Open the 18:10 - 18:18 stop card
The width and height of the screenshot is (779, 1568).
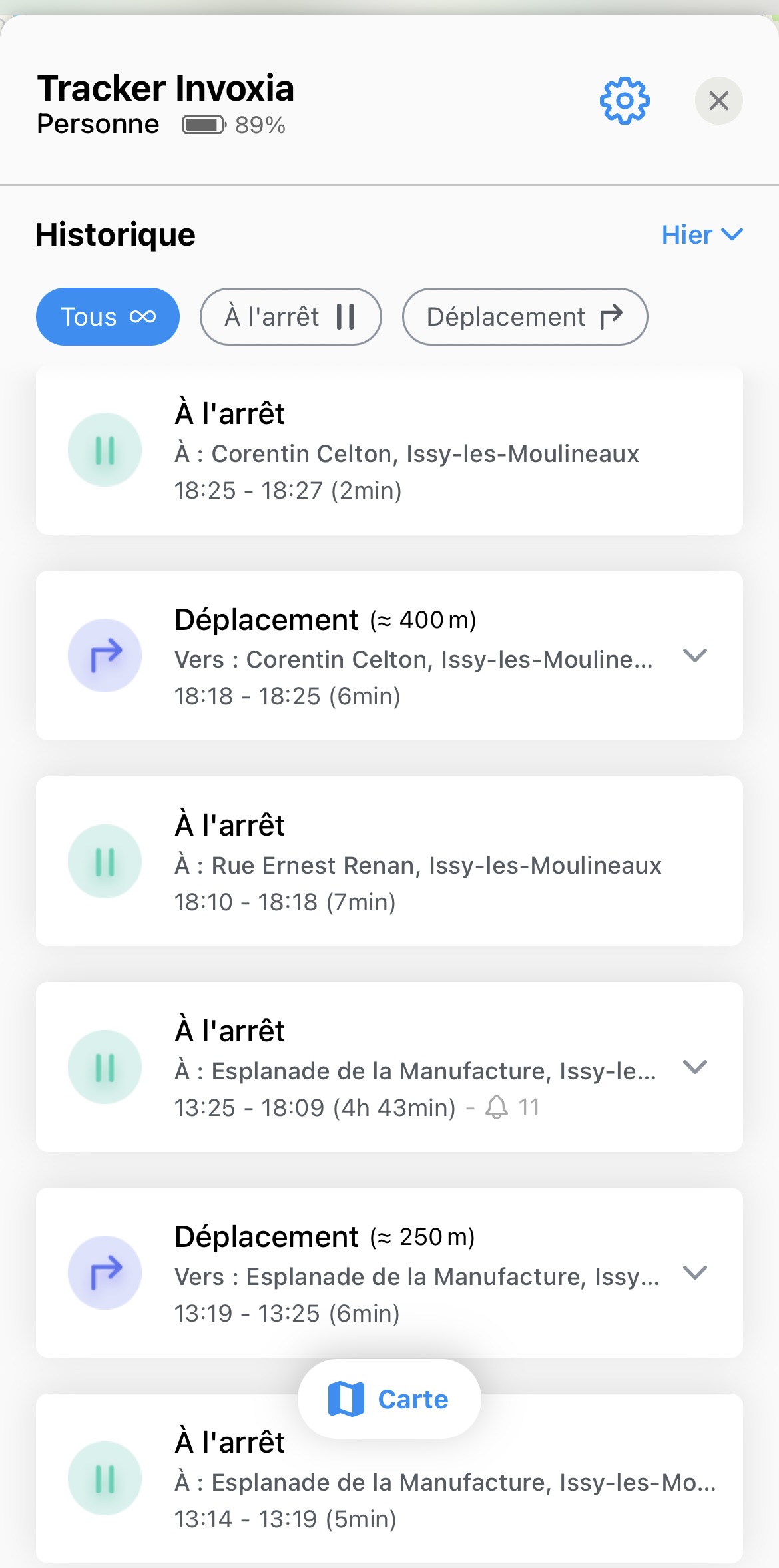click(389, 862)
